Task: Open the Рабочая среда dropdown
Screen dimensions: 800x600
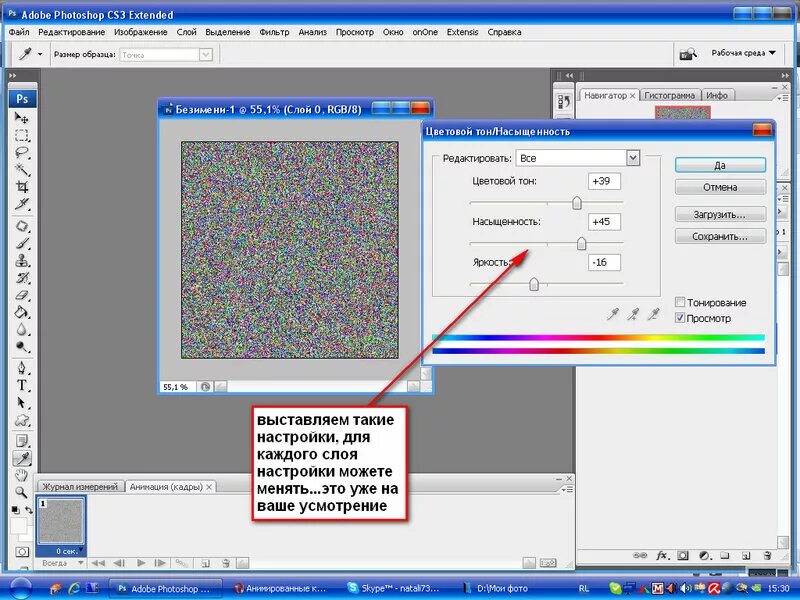Action: pyautogui.click(x=743, y=53)
